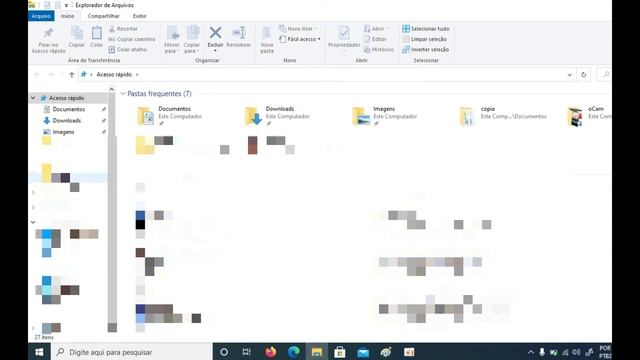Click the back navigation arrow
Viewport: 640px width, 360px height.
click(x=37, y=75)
